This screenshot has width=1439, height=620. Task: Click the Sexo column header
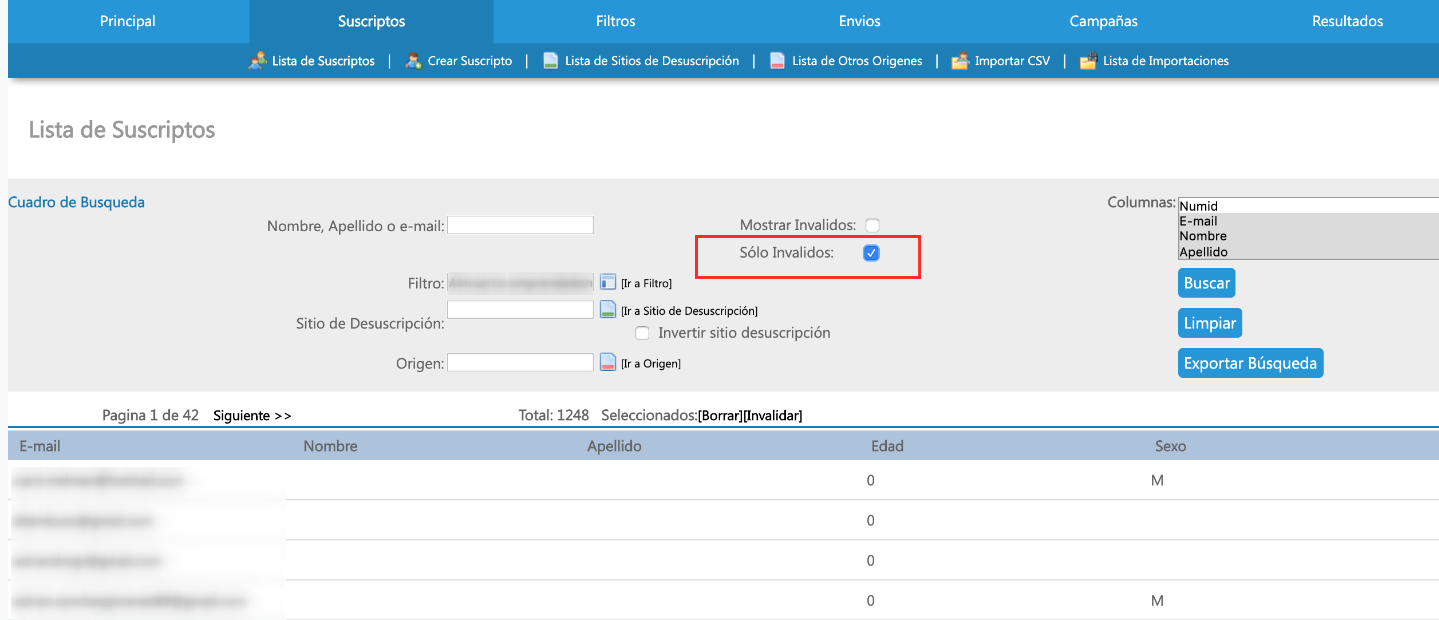click(1170, 446)
